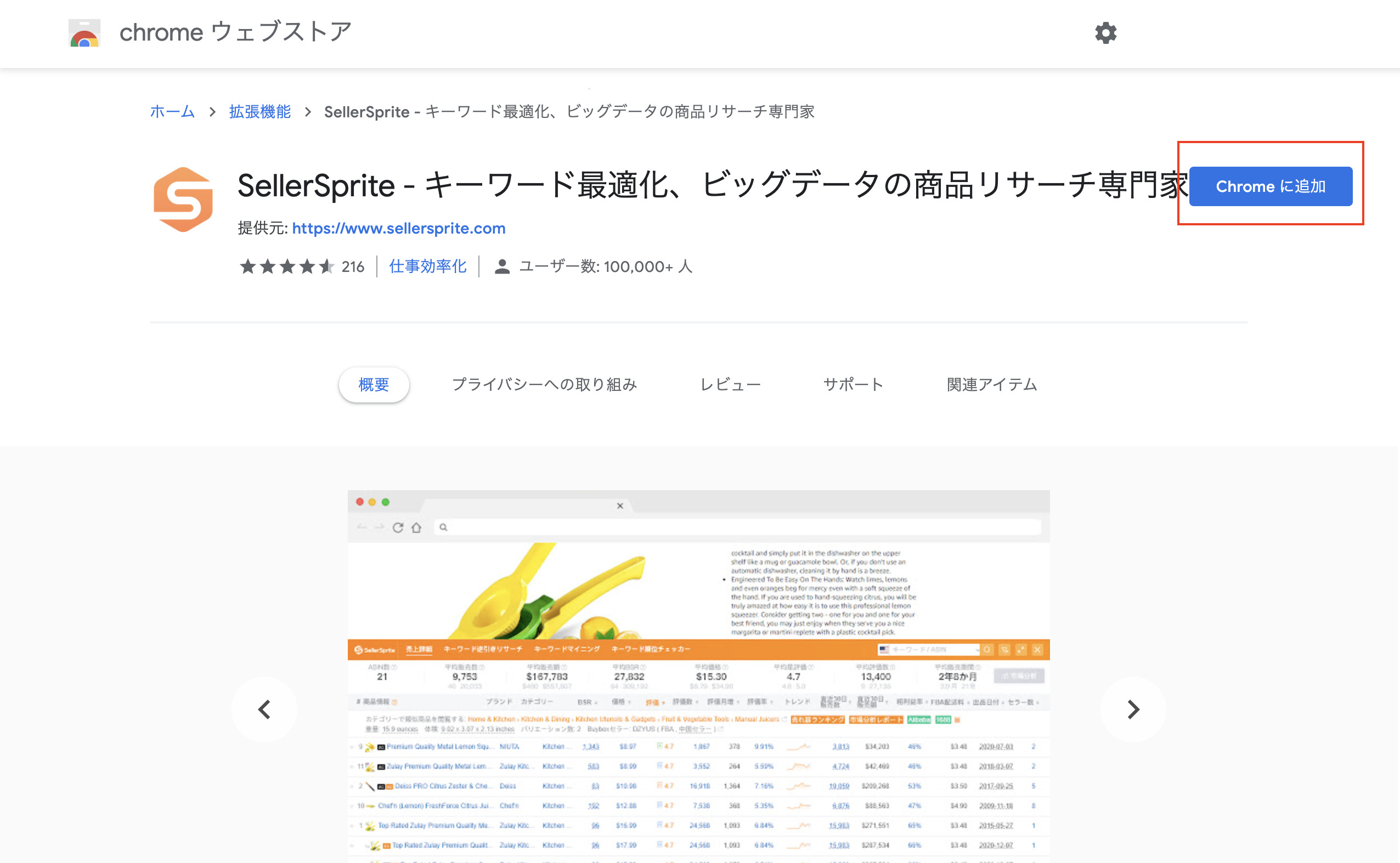This screenshot has height=863, width=1400.
Task: Click the 216 ratings count
Action: 353,266
